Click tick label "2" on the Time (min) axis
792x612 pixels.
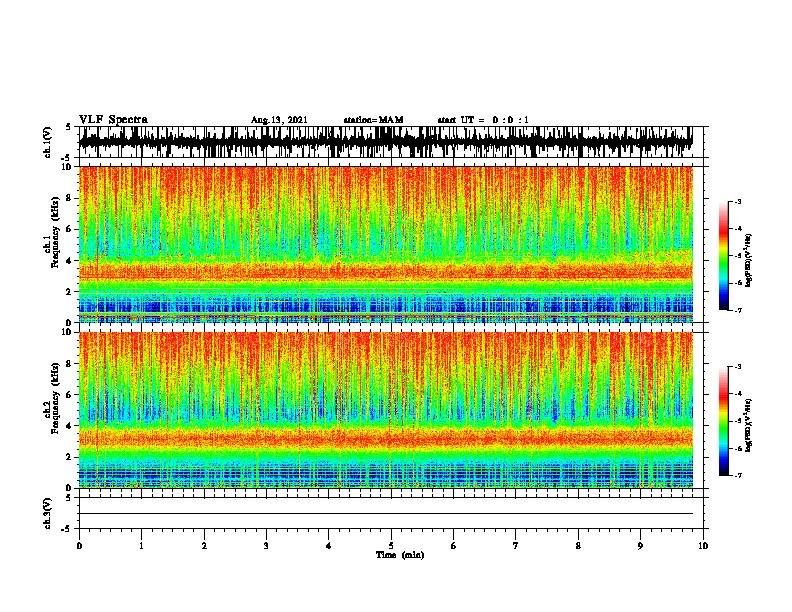click(204, 546)
